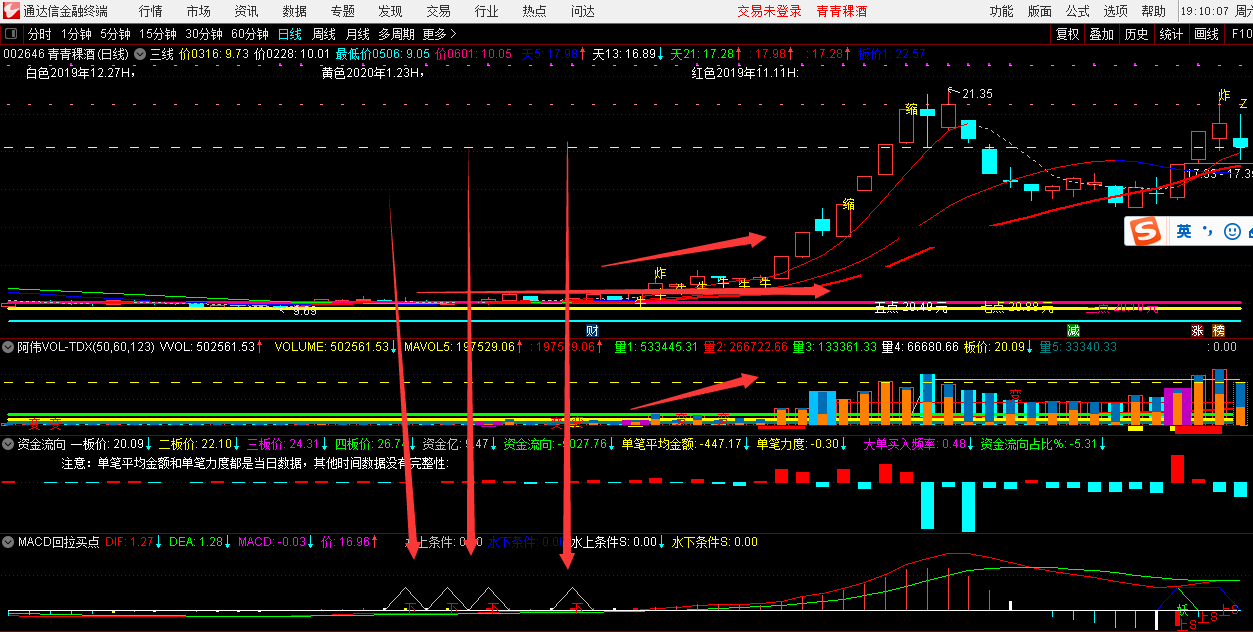Viewport: 1253px width, 632px height.
Task: Expand the MACD回拉买点 indicator dropdown
Action: pos(10,542)
